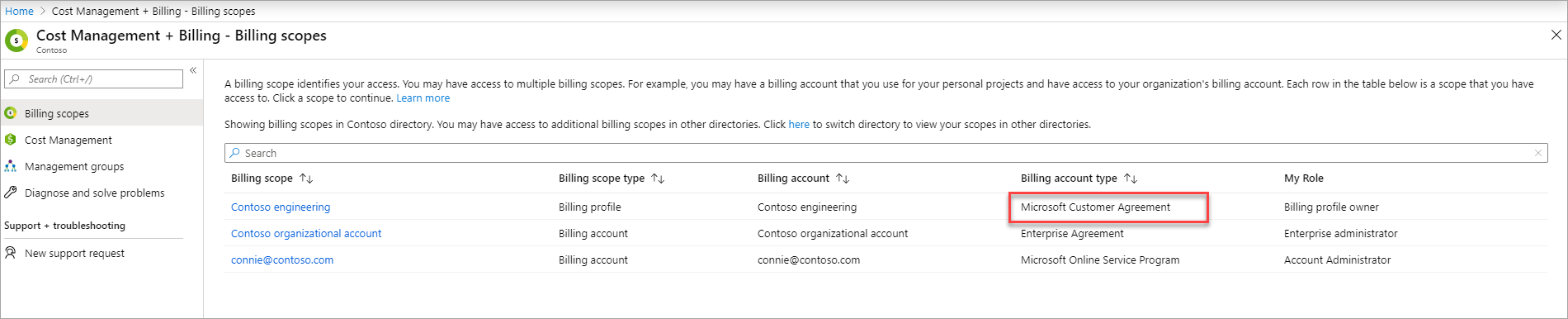Click the Microsoft Online Service Program cell
1568x319 pixels.
pos(1100,259)
